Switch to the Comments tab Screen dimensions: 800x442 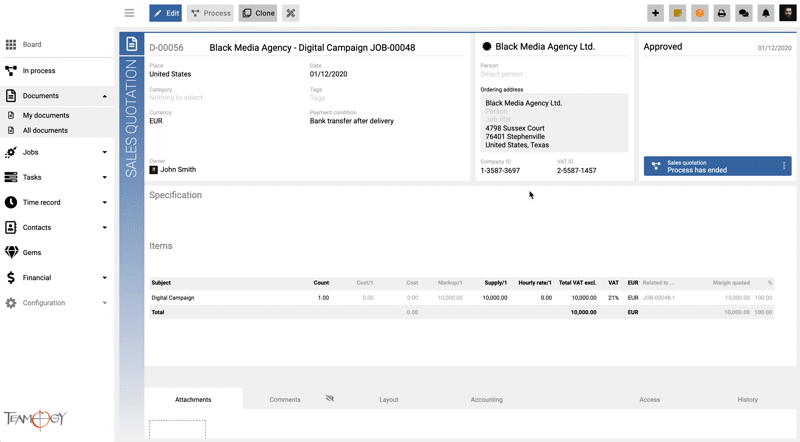pos(285,400)
